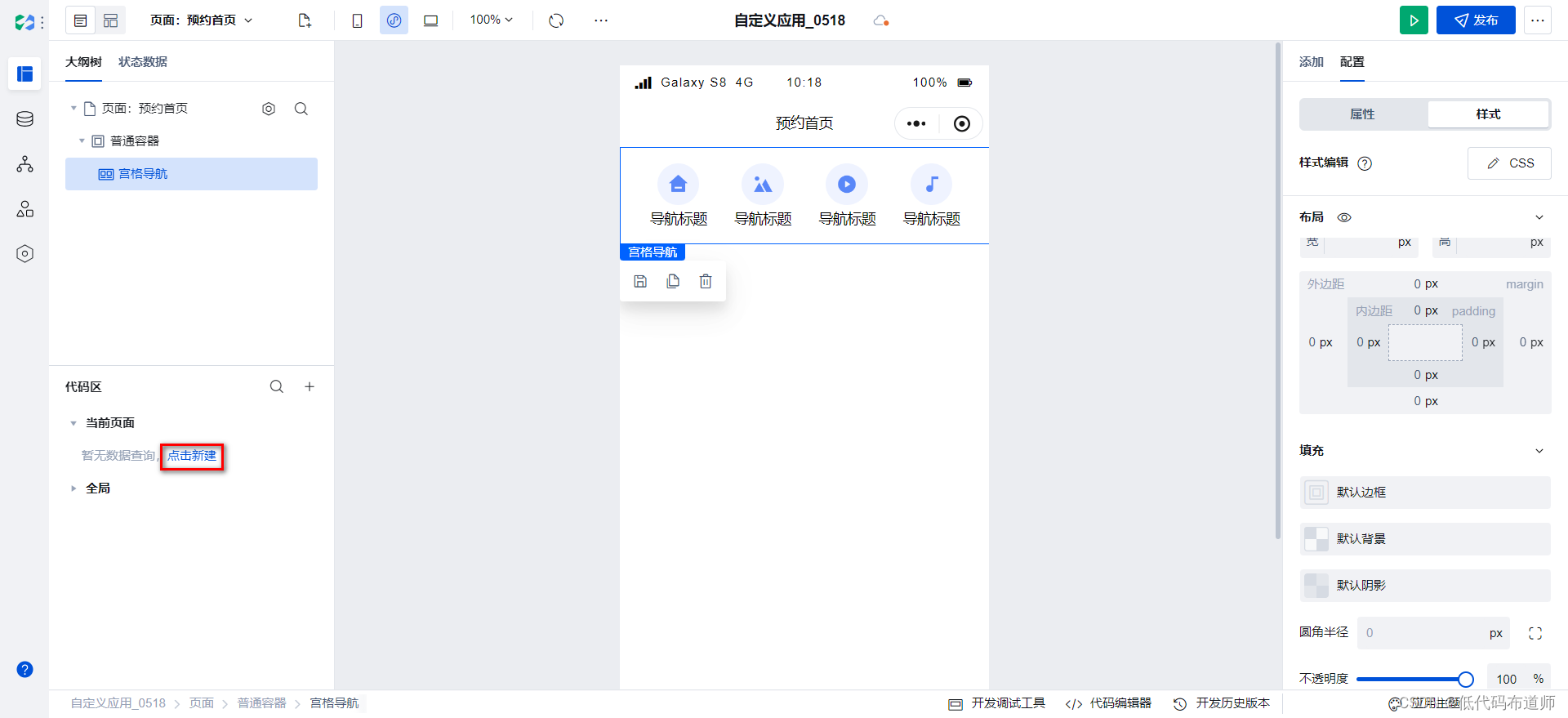Switch to the 添加 tab
1568x718 pixels.
click(x=1312, y=62)
